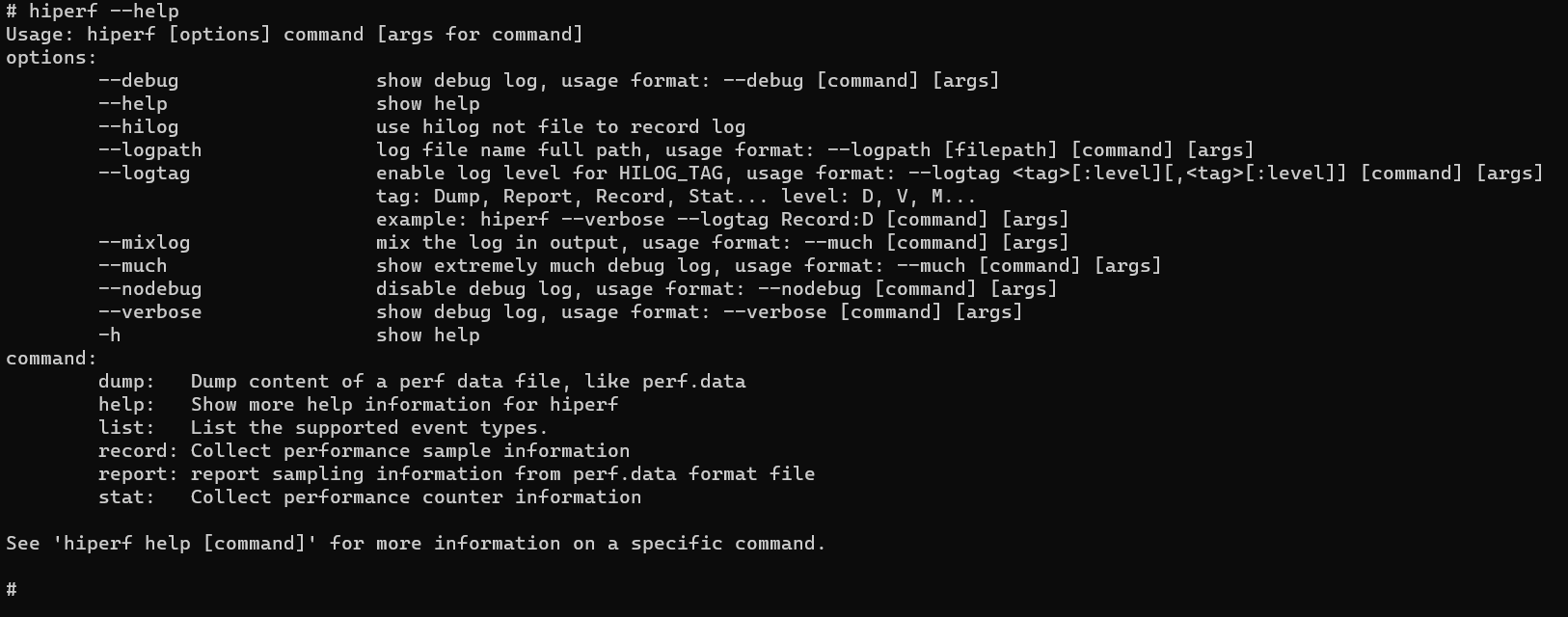
Task: Click the --mixlog option name
Action: click(144, 243)
